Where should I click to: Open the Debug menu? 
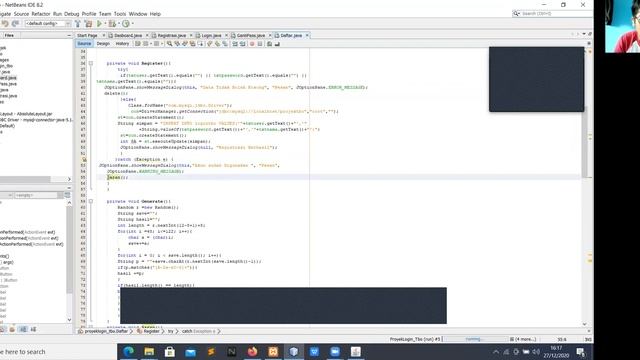(x=71, y=14)
